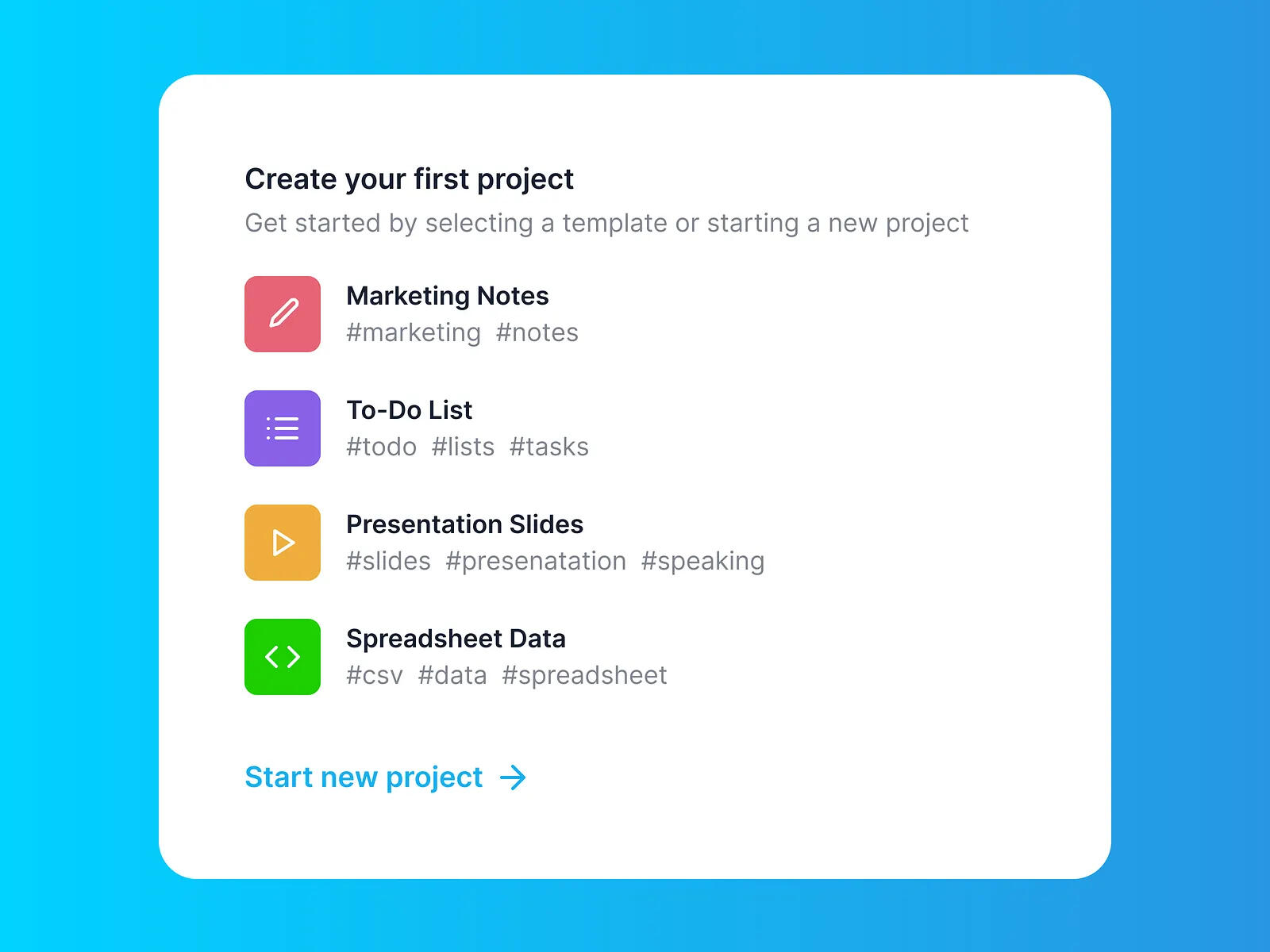Click the #slides tag
The width and height of the screenshot is (1270, 952).
(x=389, y=561)
